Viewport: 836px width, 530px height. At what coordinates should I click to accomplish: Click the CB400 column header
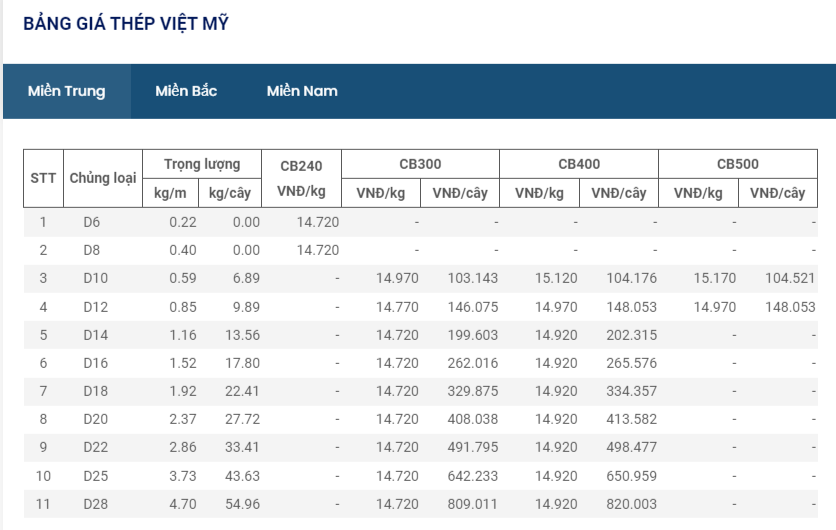click(579, 164)
